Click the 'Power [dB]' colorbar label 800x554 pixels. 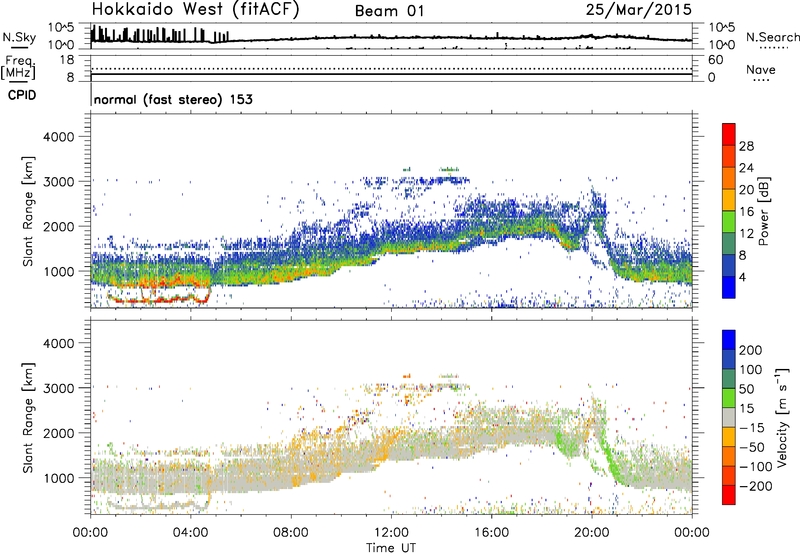763,211
